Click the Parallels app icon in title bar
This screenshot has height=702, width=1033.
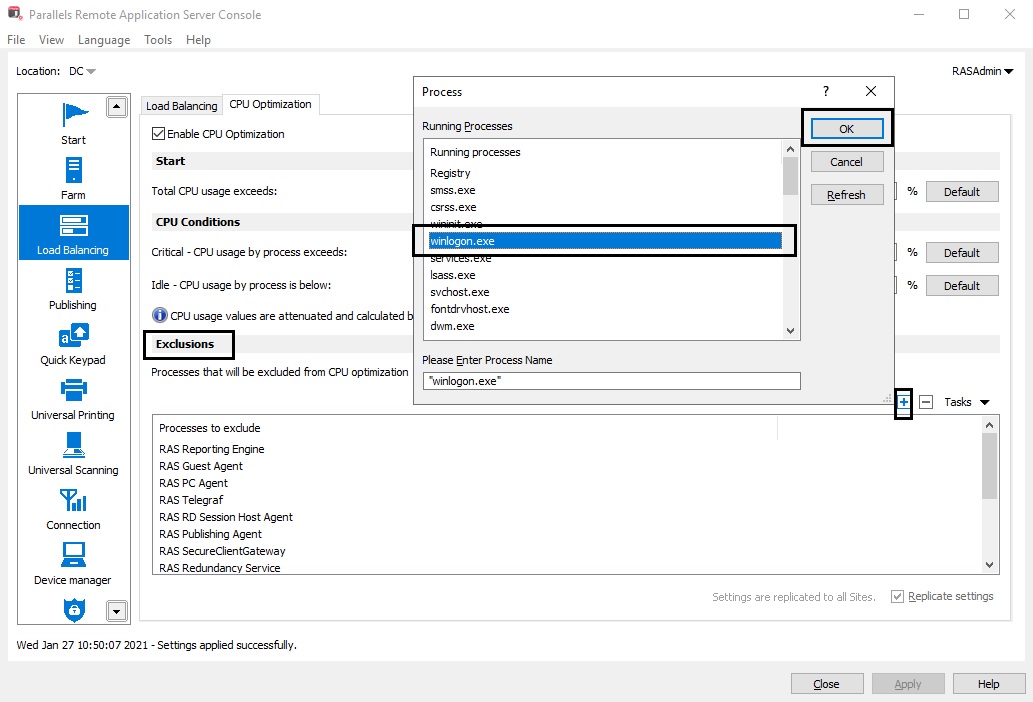point(14,14)
